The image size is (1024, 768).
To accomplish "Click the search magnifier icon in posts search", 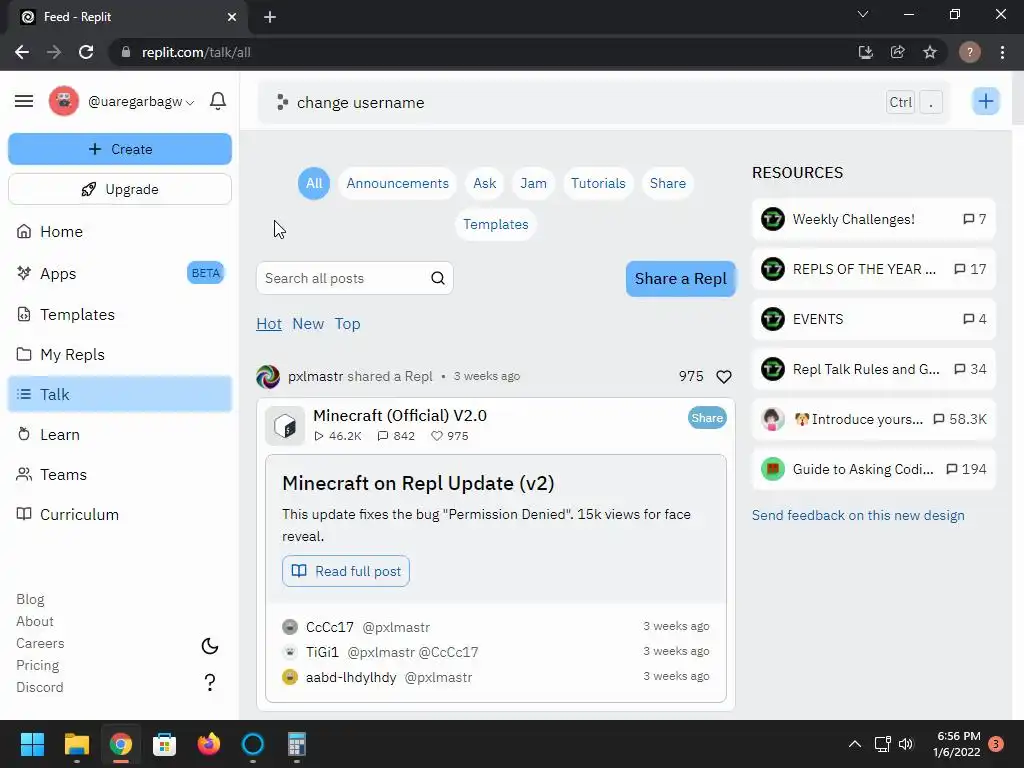I will (x=438, y=278).
